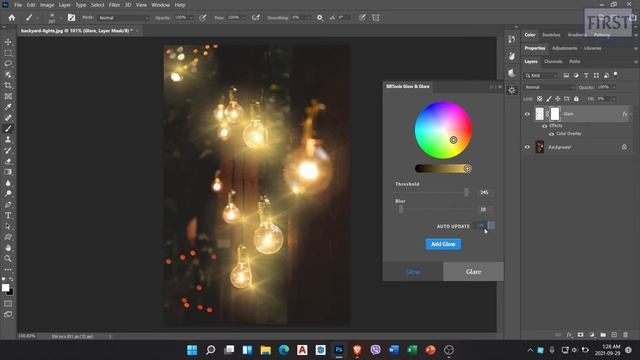This screenshot has height=360, width=640.
Task: Select the Clone Stamp tool
Action: click(x=8, y=140)
